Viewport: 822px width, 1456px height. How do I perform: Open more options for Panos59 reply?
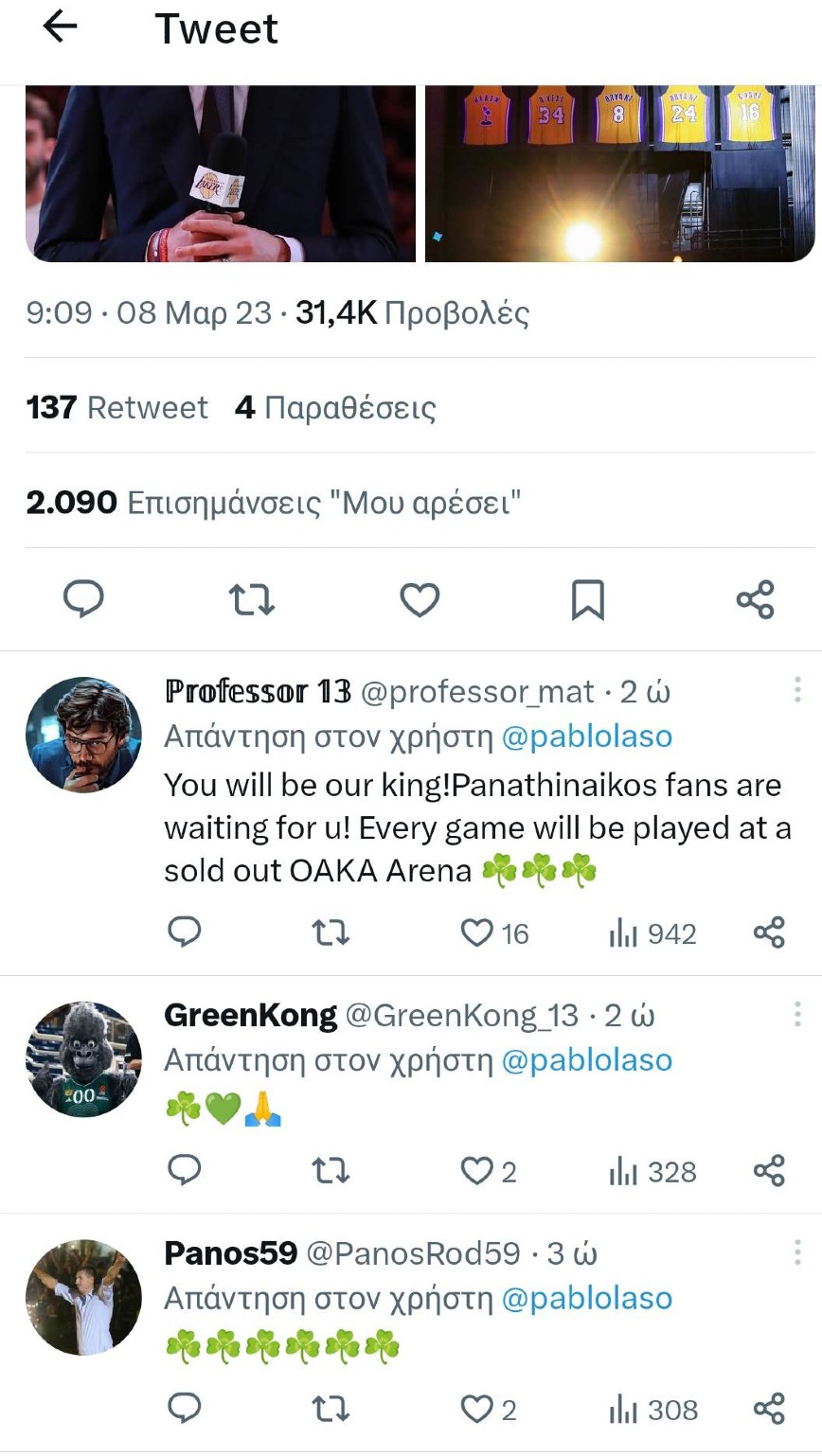797,1252
